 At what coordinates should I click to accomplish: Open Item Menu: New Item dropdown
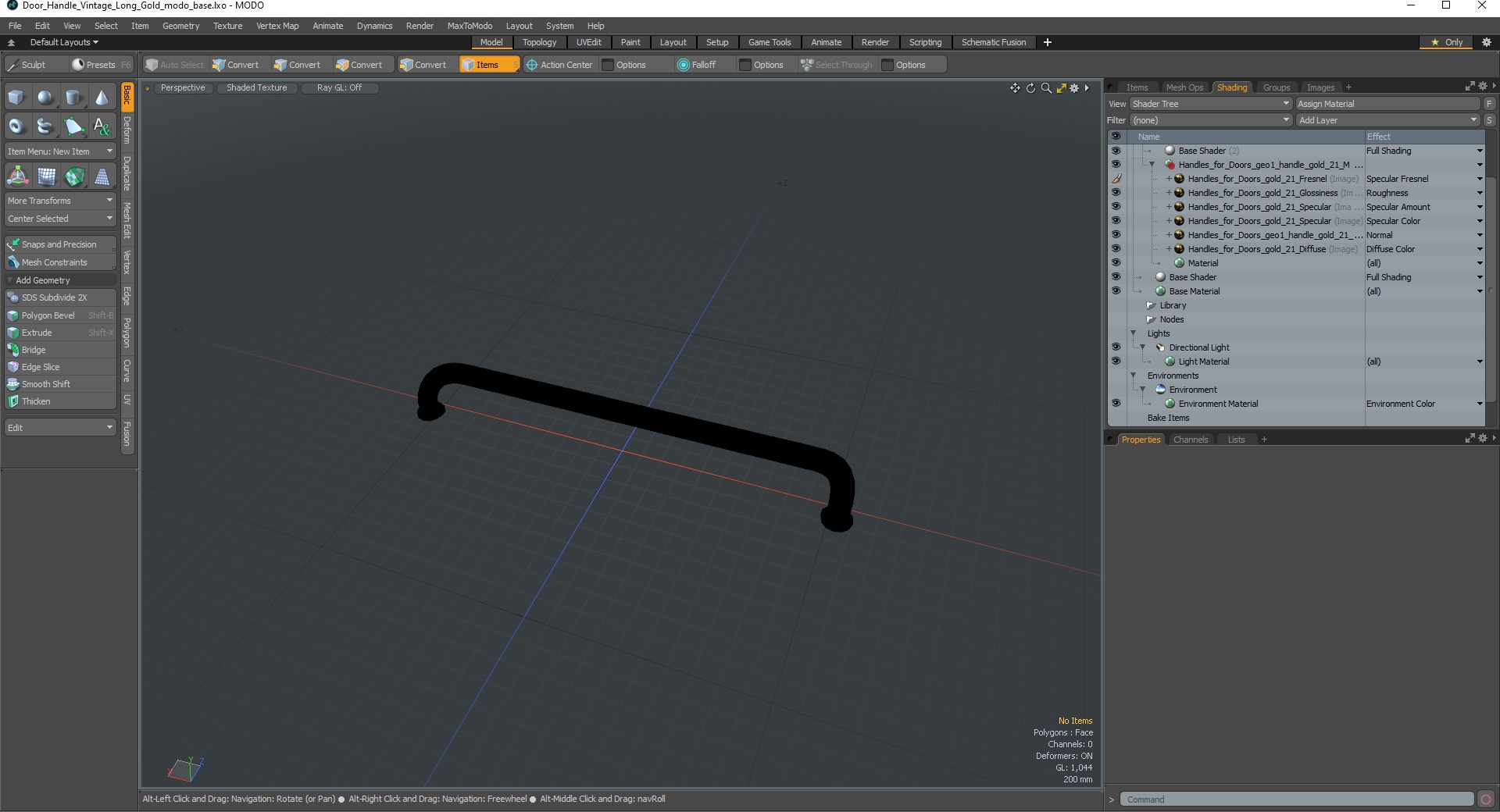(x=60, y=151)
